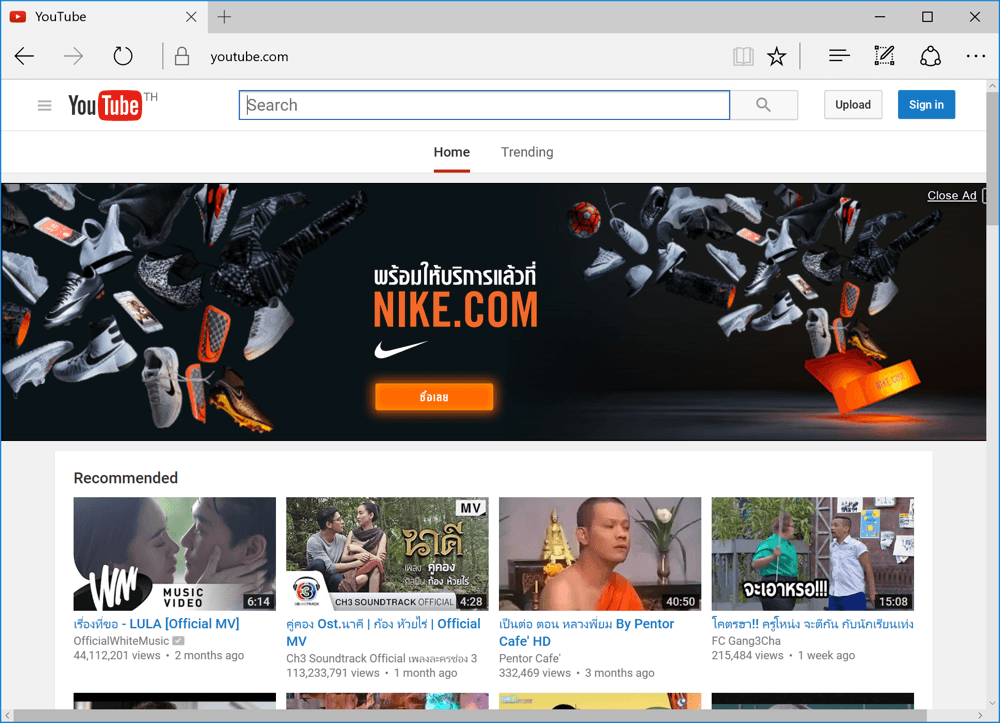Open the Edge Hub lines icon

(839, 56)
